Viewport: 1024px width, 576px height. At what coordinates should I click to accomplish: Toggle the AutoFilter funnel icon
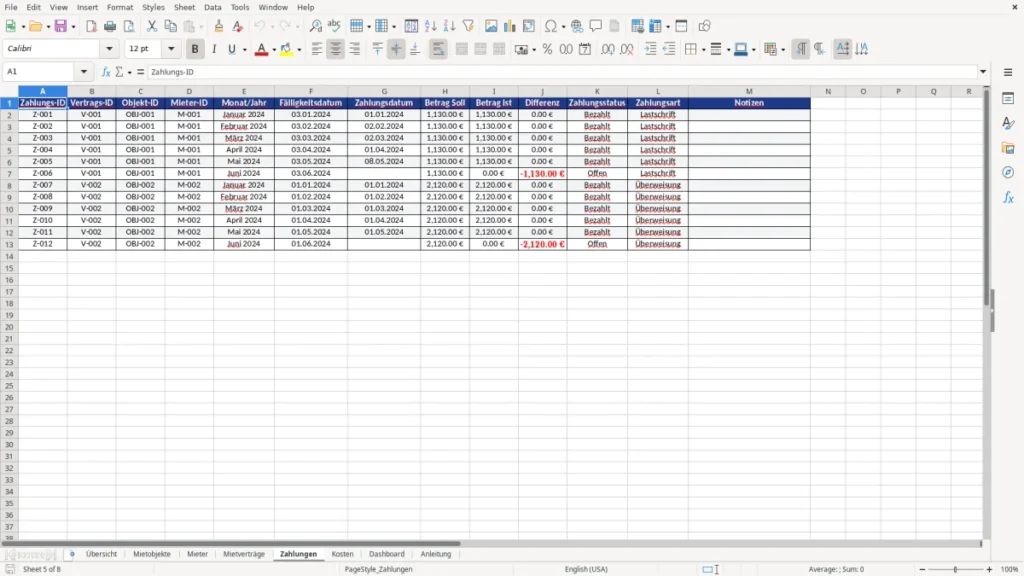click(468, 26)
